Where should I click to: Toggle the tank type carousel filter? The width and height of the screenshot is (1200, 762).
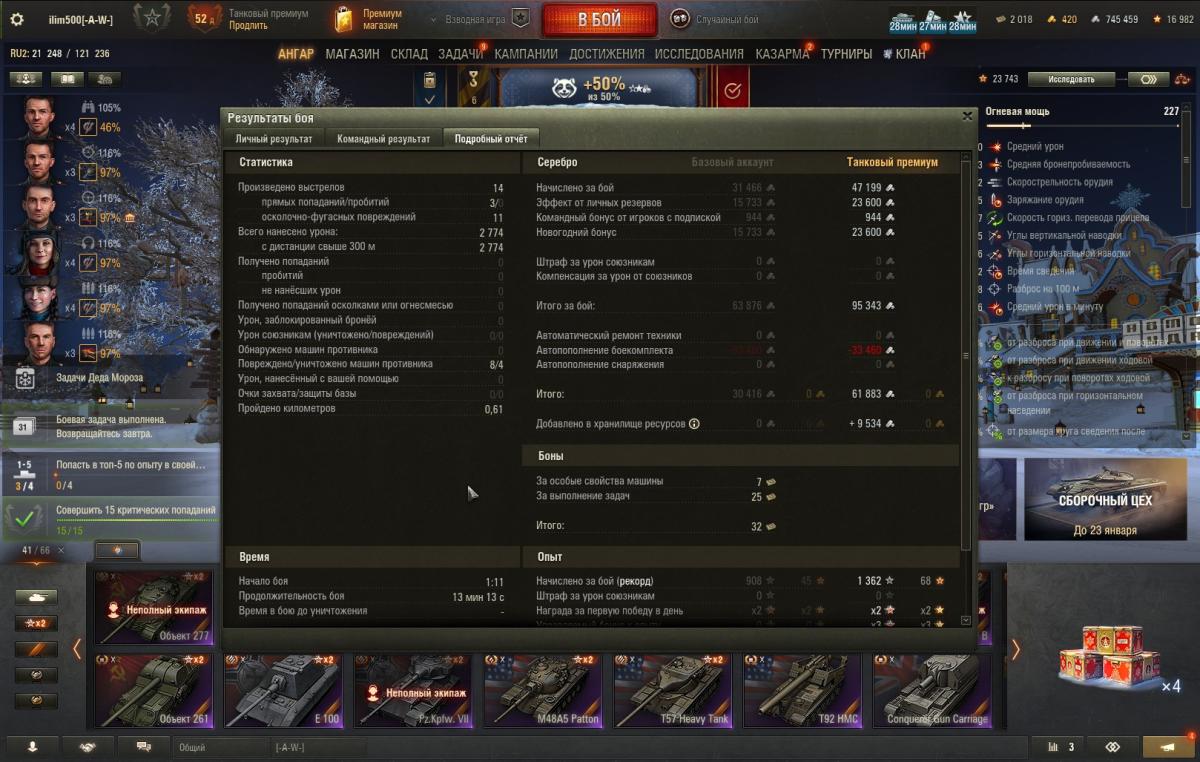[36, 597]
